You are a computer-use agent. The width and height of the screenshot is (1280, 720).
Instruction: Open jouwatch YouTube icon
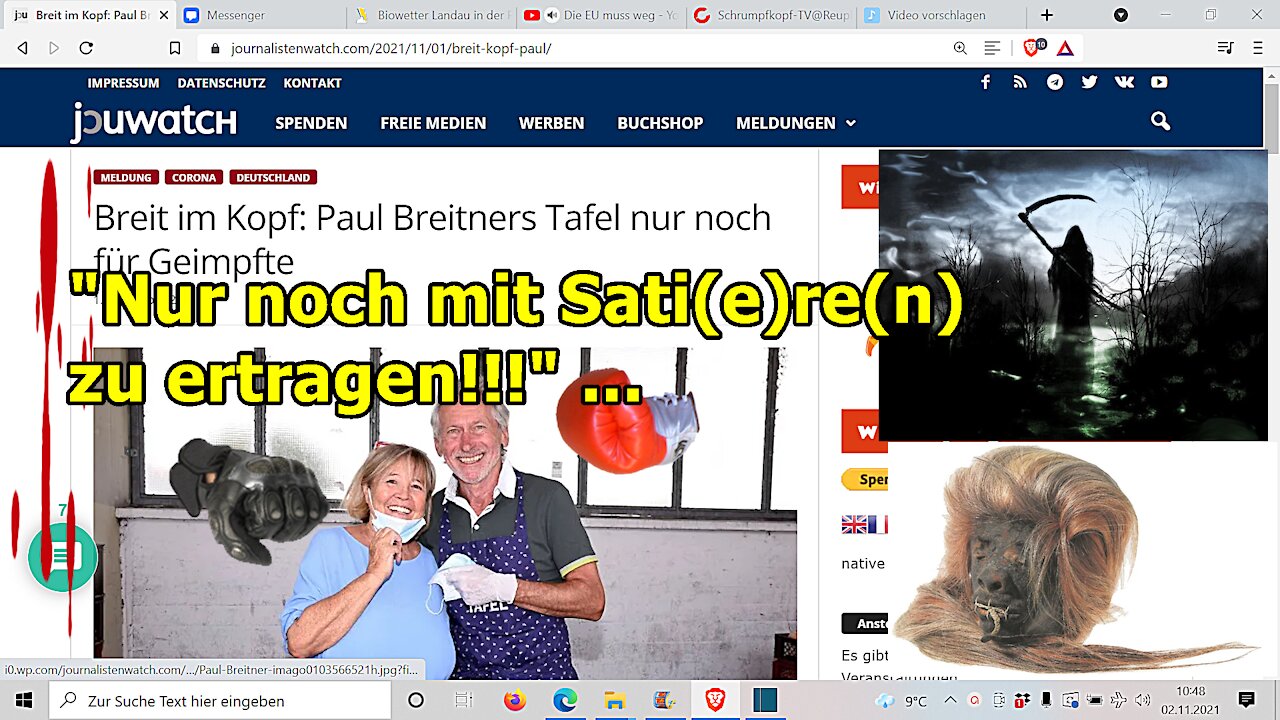pos(1159,82)
